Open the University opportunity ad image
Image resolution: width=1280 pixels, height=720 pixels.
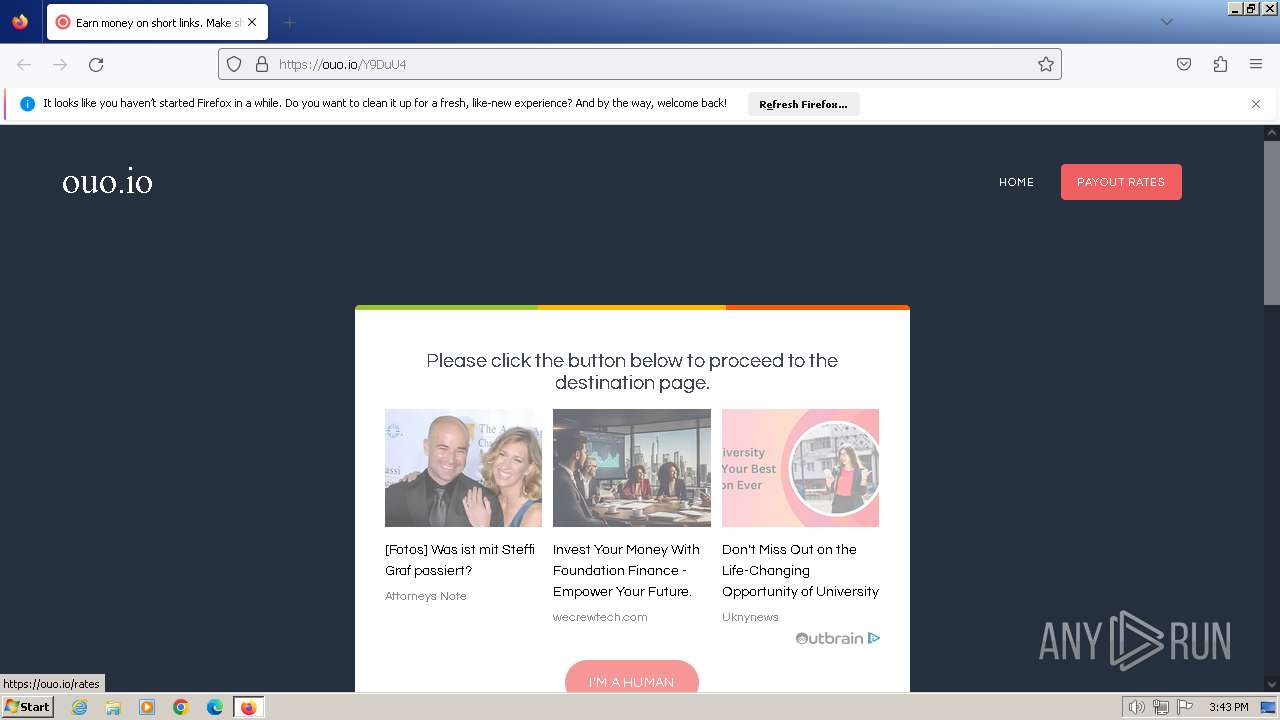pos(800,468)
